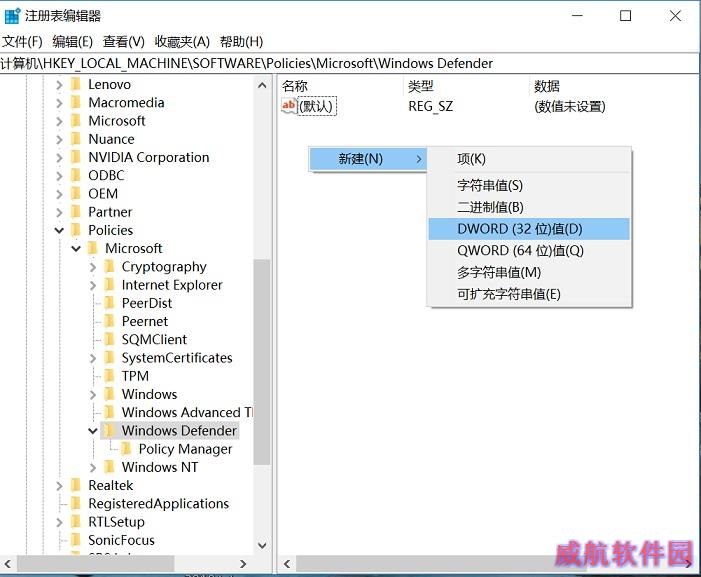
Task: Click the RegisteredApplications folder icon
Action: 76,504
